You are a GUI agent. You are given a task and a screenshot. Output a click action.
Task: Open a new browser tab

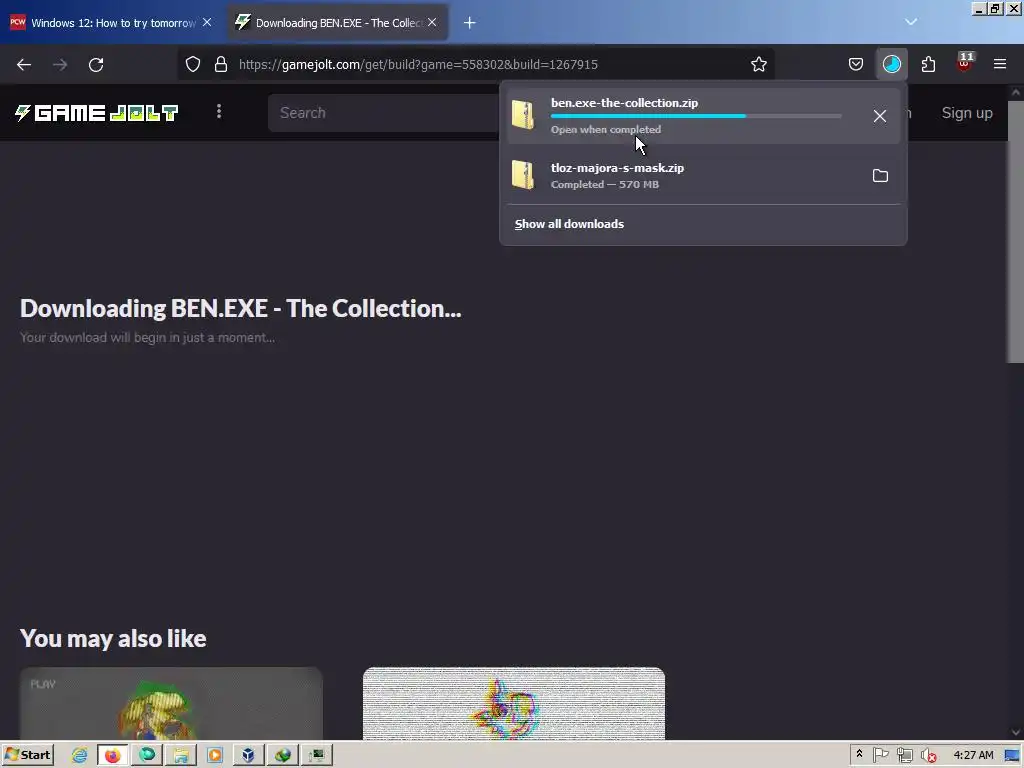coord(470,23)
